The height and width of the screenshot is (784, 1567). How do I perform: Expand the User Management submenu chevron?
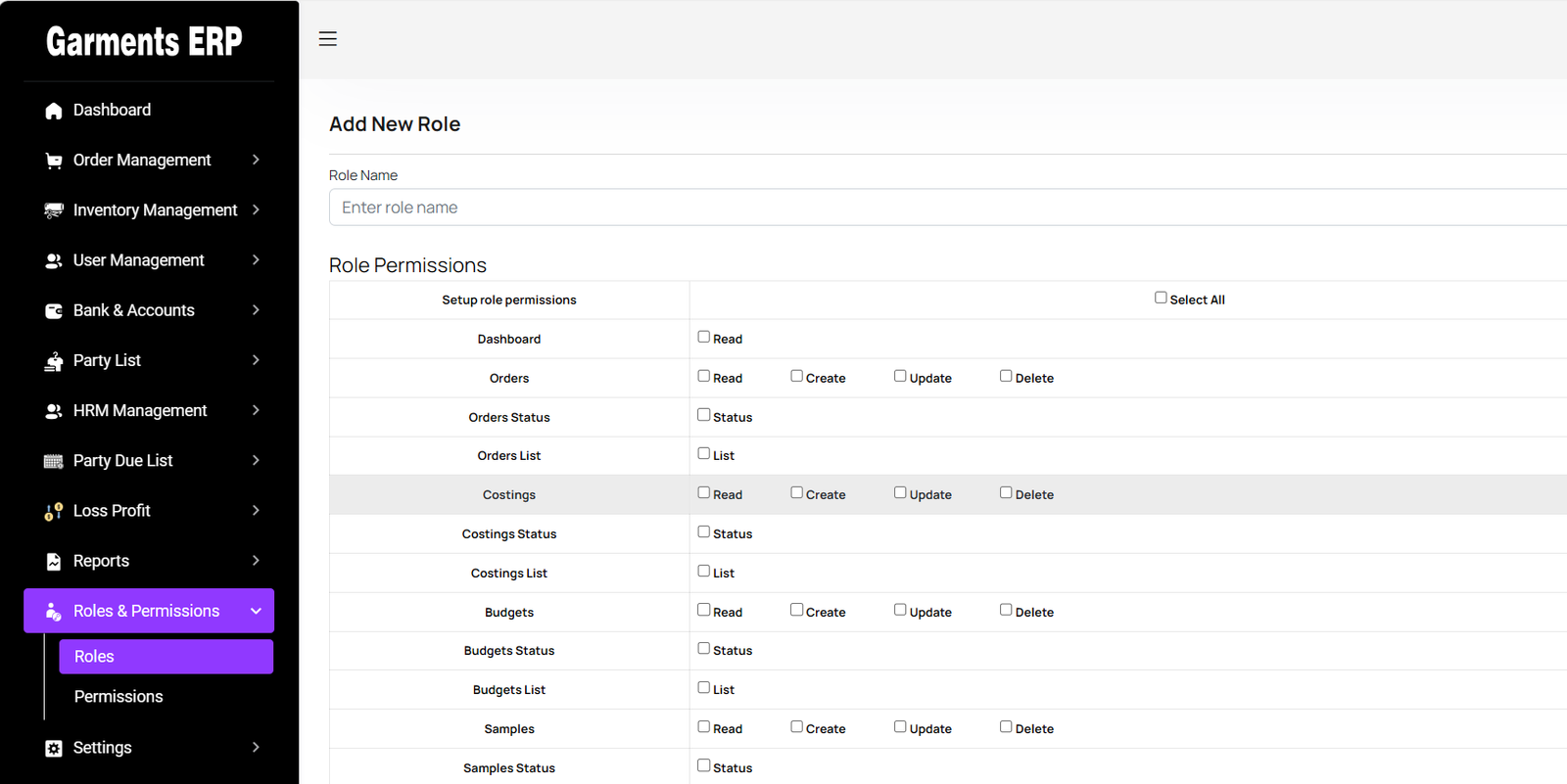click(256, 260)
